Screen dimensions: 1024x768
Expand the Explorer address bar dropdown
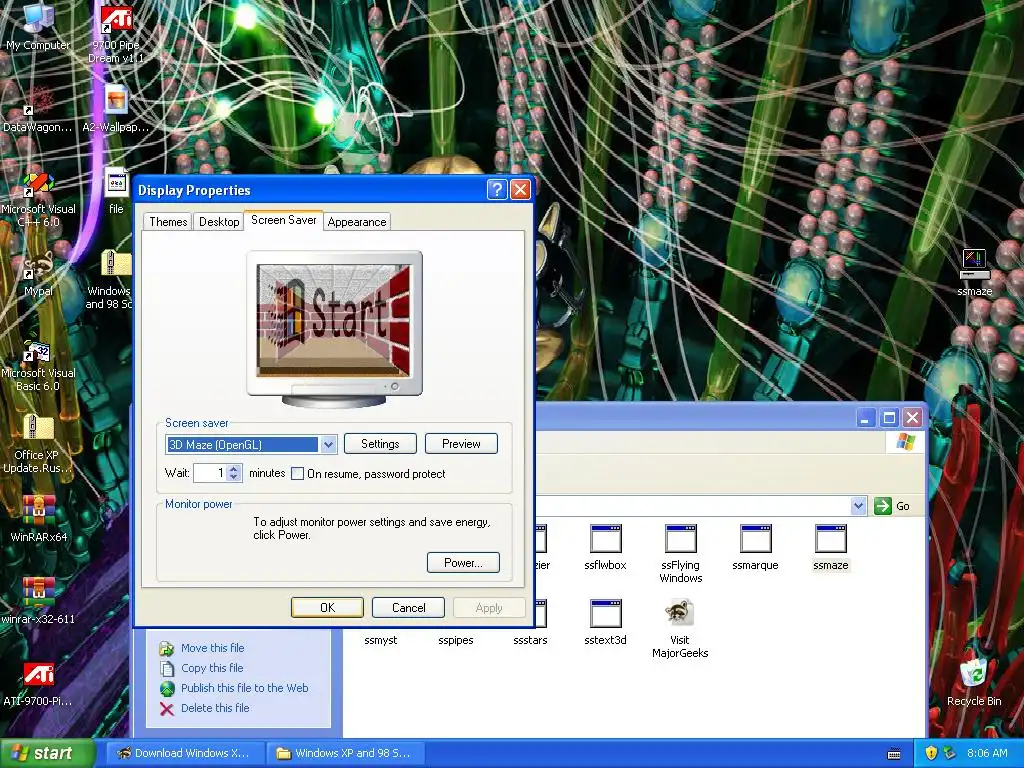pyautogui.click(x=859, y=505)
